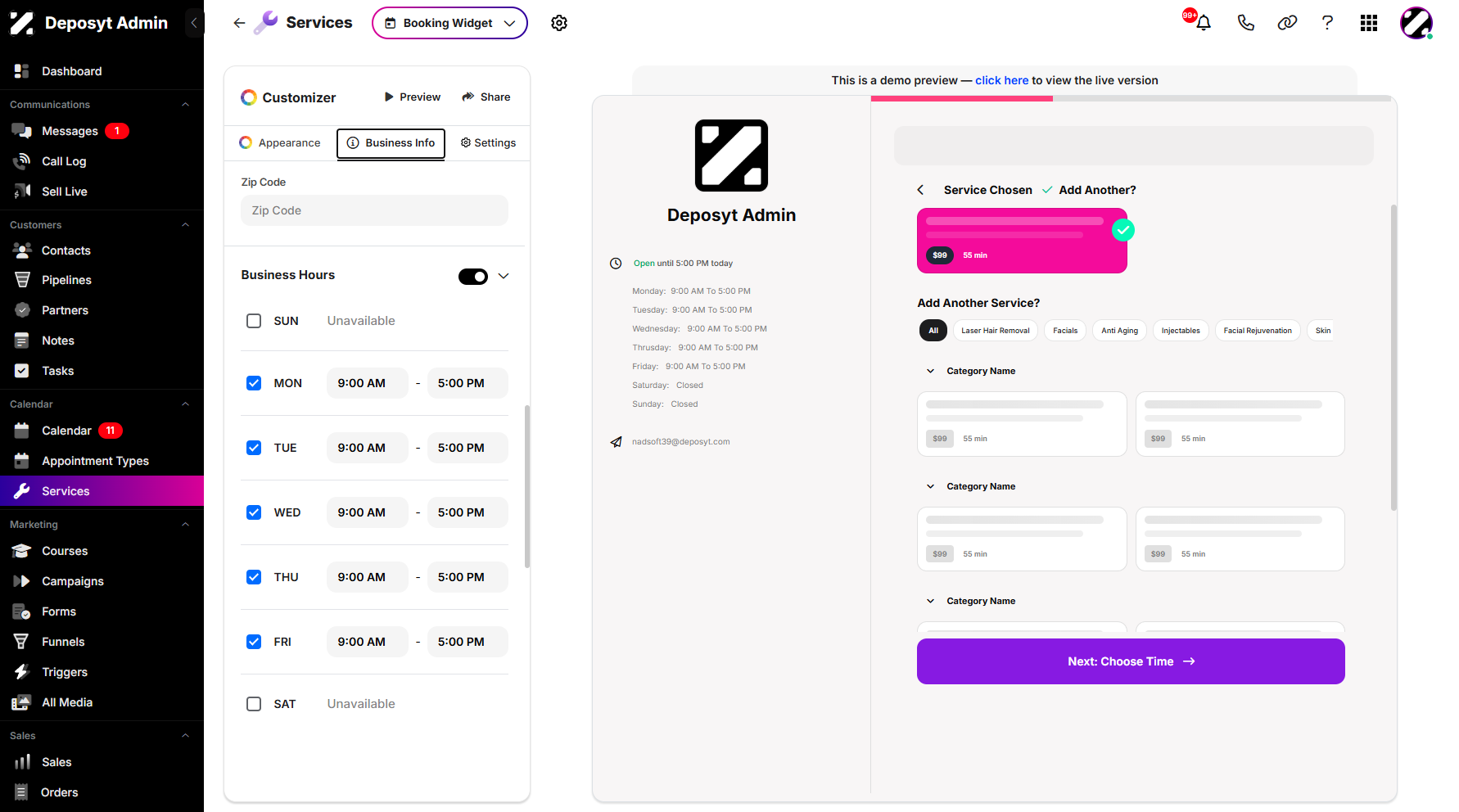Uncheck the WED availability checkbox
The width and height of the screenshot is (1459, 812).
(254, 512)
